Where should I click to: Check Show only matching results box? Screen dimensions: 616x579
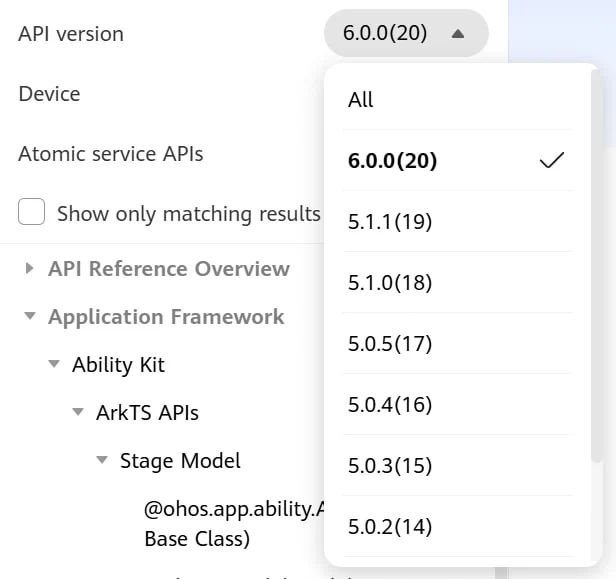point(31,212)
